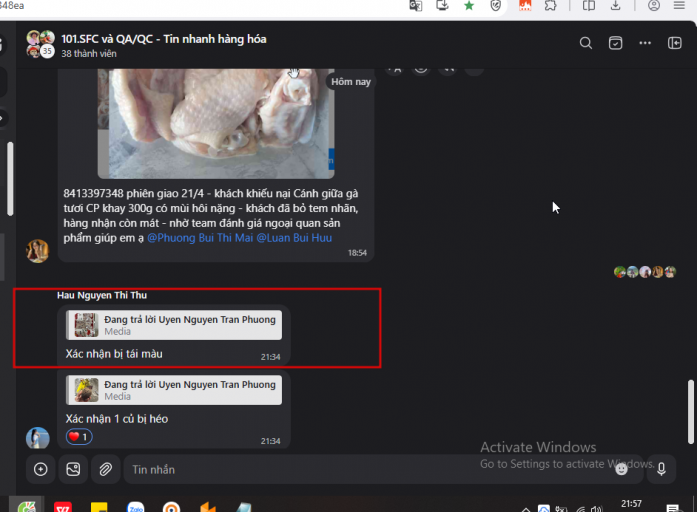
Task: Click the browser install app icon
Action: pos(442,6)
